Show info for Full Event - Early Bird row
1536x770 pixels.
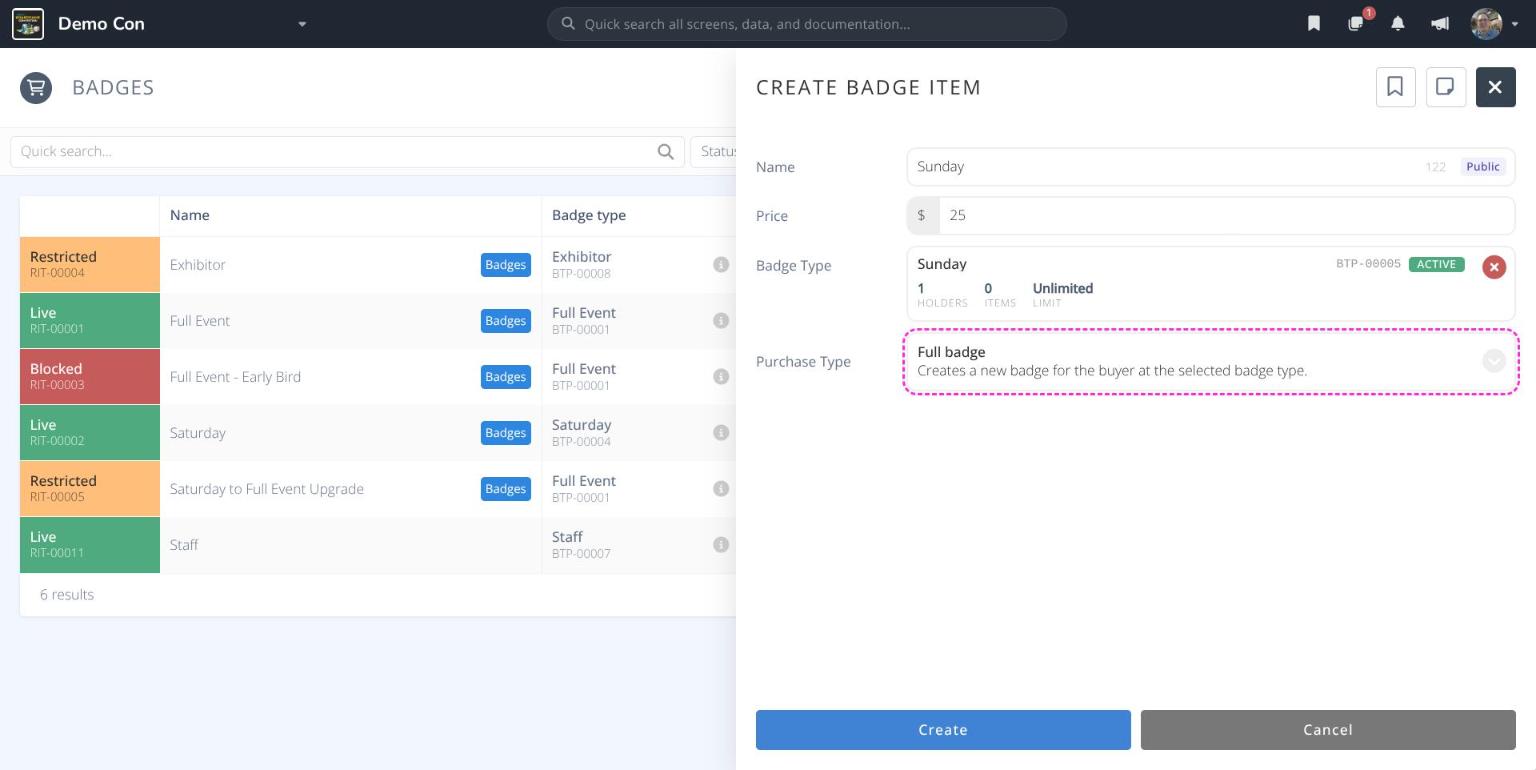click(x=720, y=377)
